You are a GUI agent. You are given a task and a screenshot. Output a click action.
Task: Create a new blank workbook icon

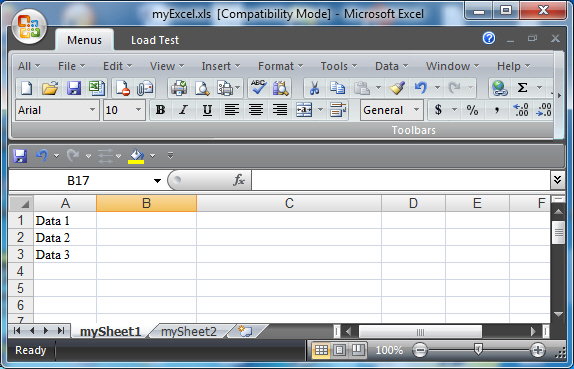26,88
